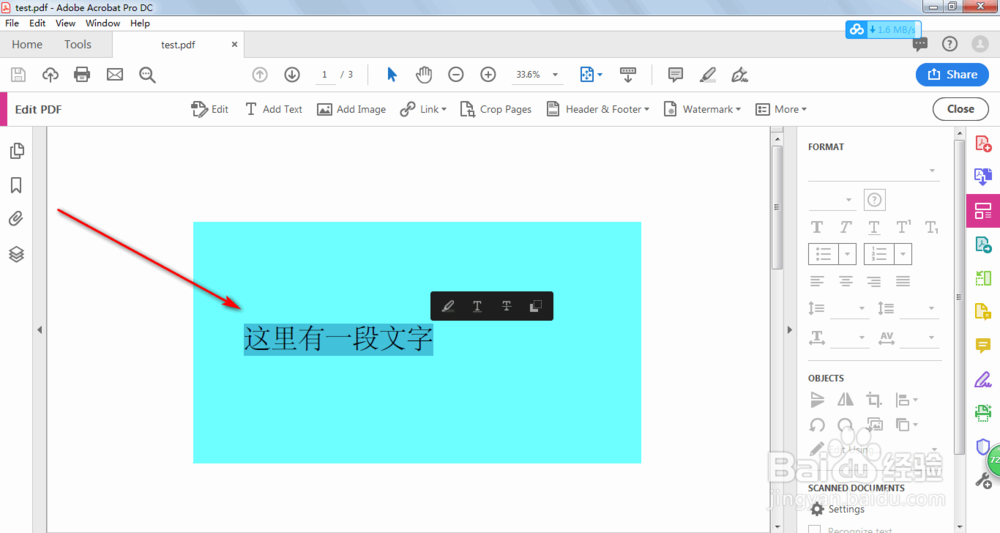Open scanned documents Settings
The height and width of the screenshot is (533, 1000).
[837, 509]
